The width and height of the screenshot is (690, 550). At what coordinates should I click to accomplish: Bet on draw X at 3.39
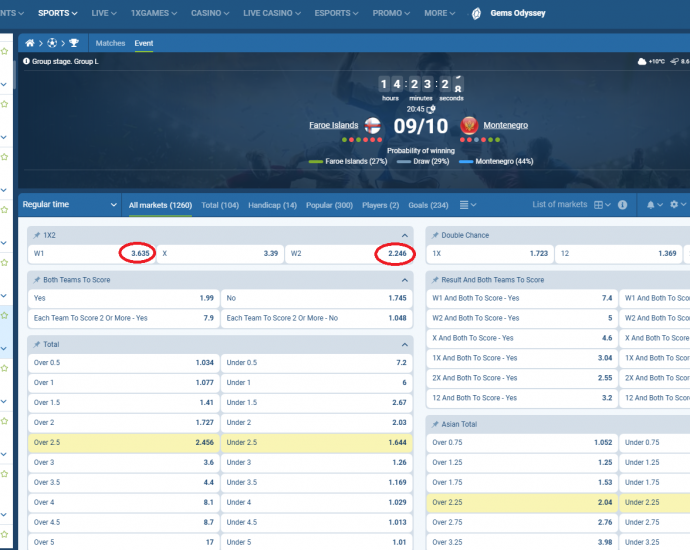(220, 254)
